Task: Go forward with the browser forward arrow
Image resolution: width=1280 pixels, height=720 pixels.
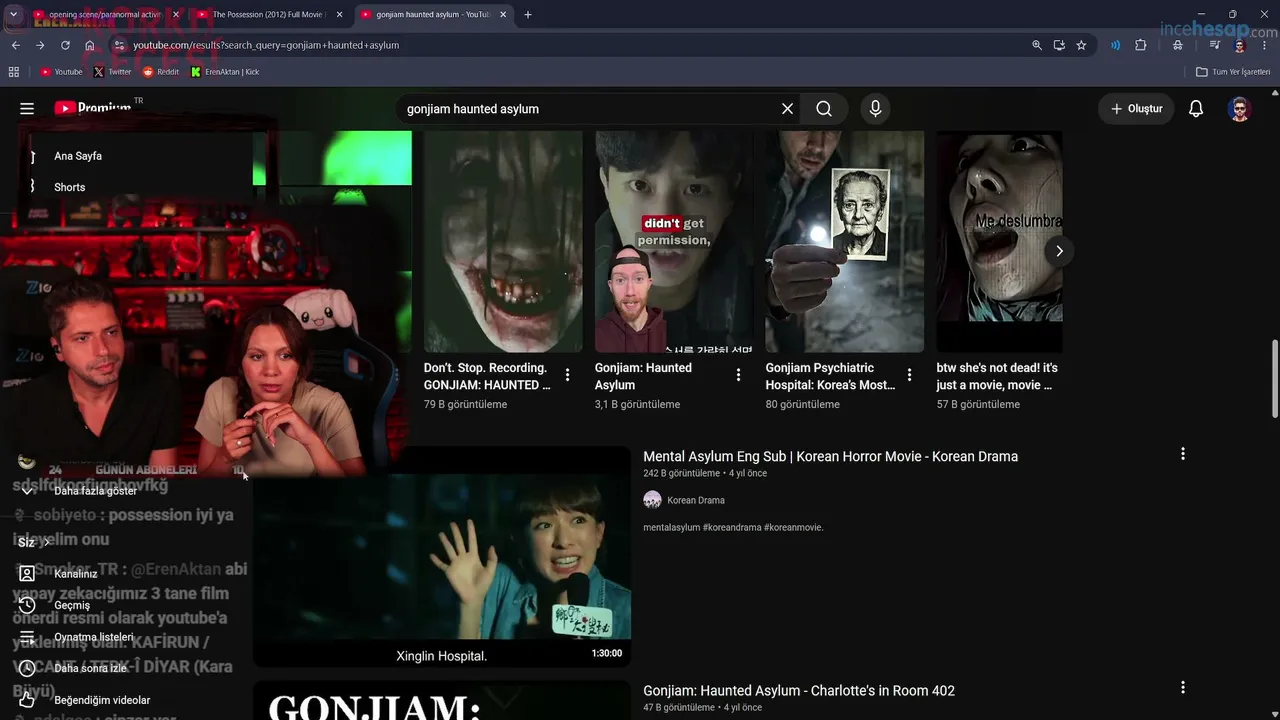Action: [x=40, y=45]
